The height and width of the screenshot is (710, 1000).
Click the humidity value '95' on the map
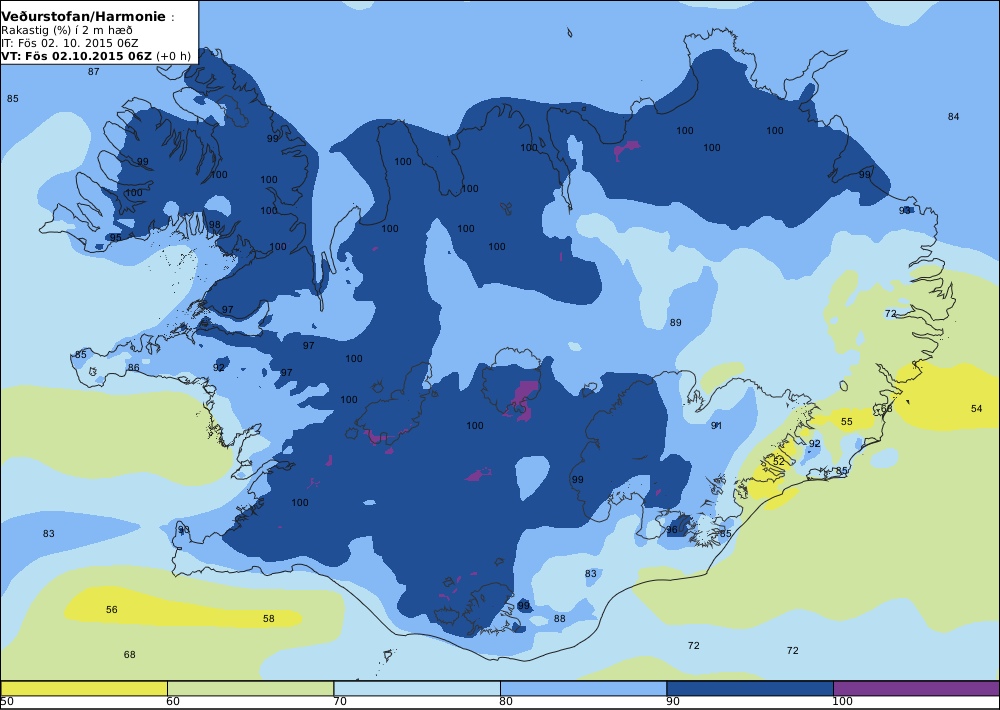pos(115,238)
